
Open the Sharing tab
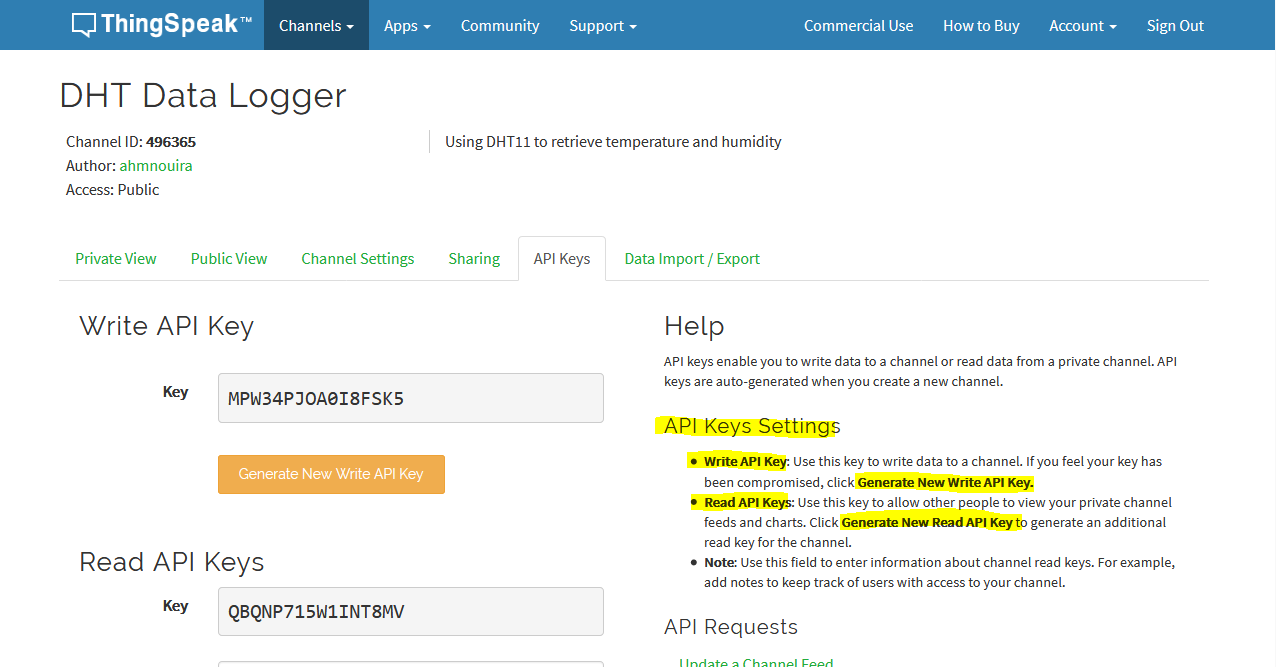click(x=474, y=258)
